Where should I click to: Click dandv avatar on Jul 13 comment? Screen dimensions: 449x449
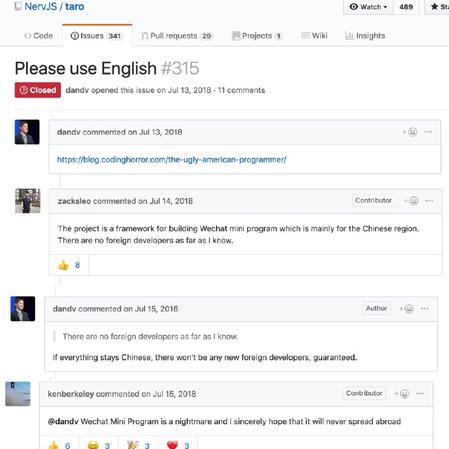[27, 132]
